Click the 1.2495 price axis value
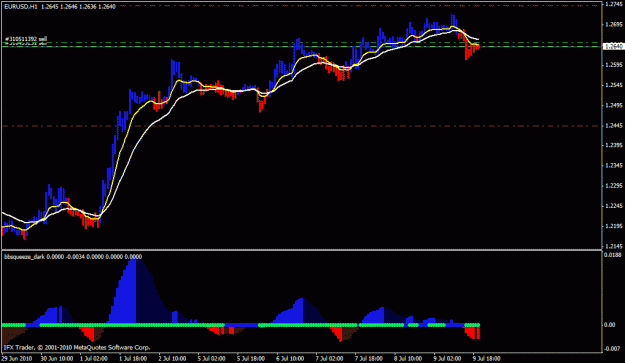This screenshot has height=363, width=625. click(x=613, y=106)
